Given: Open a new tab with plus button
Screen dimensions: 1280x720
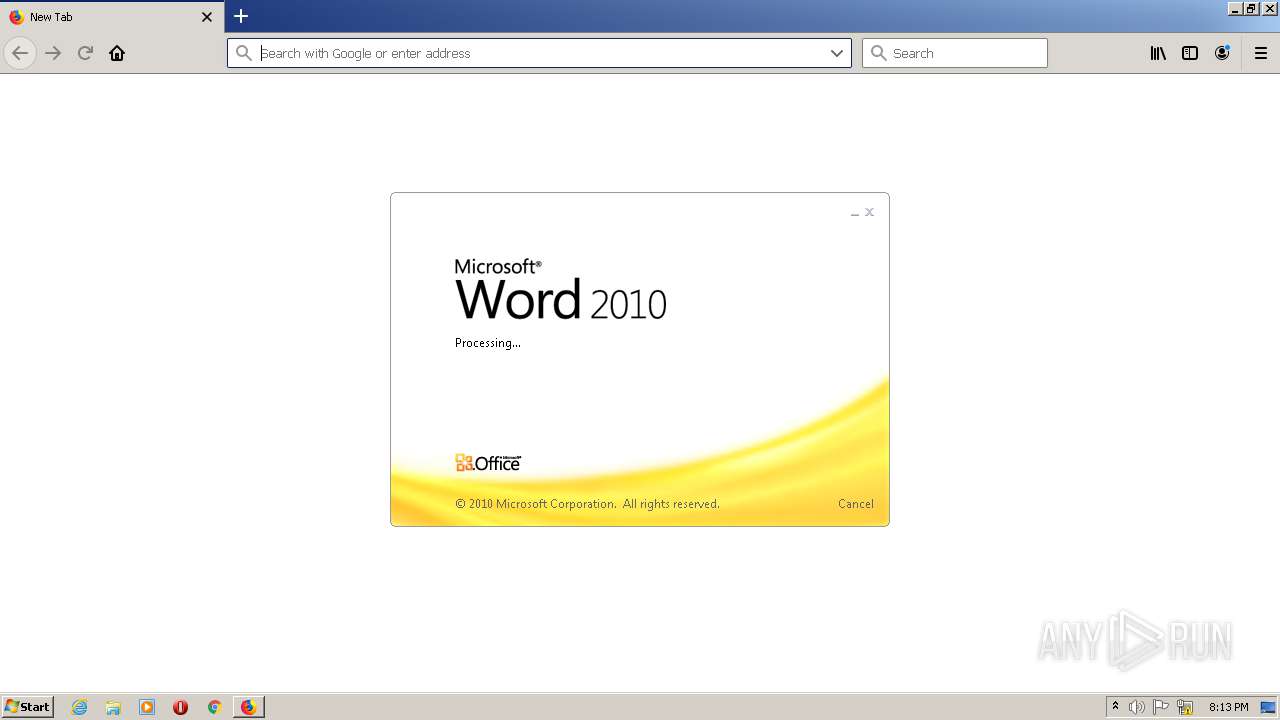Looking at the screenshot, I should (x=241, y=16).
